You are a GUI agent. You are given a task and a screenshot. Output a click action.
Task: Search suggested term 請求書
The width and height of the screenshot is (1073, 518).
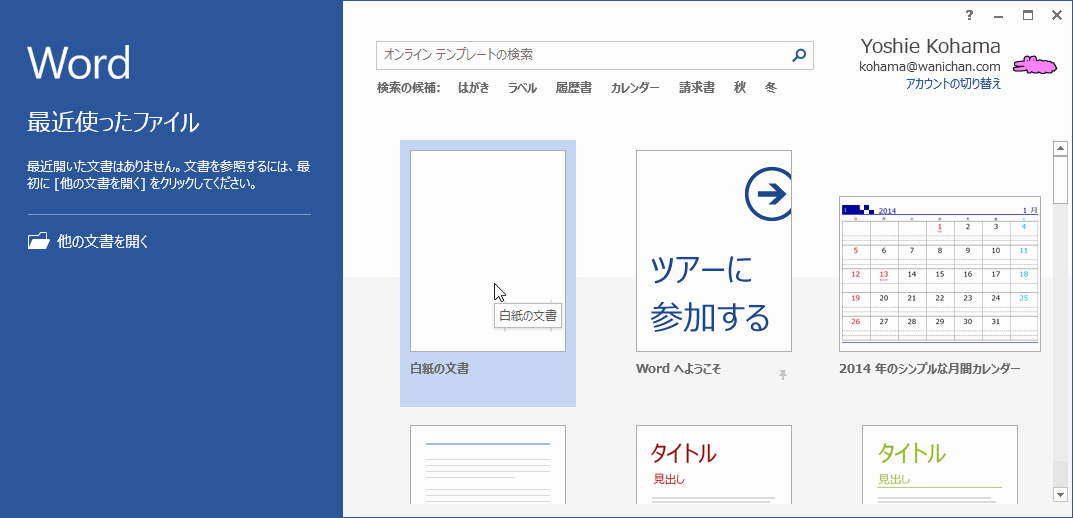(x=697, y=88)
